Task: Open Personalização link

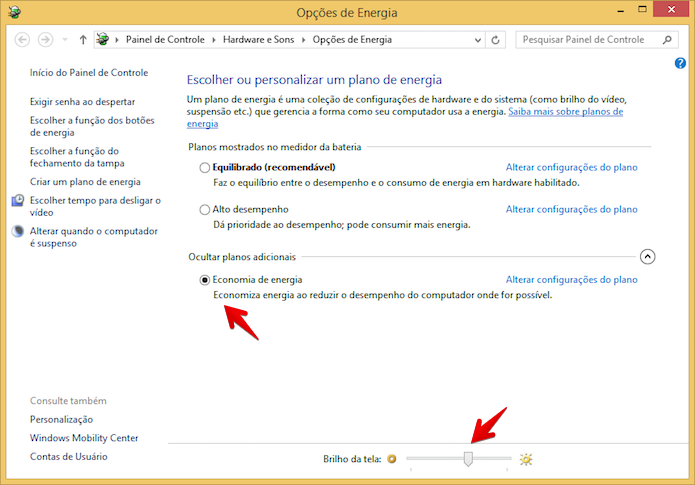Action: (x=62, y=419)
